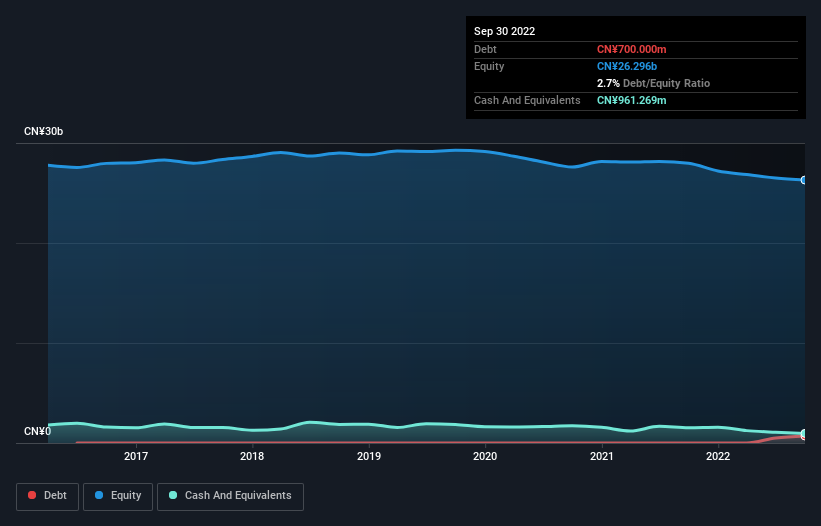Click the Debt label in tooltip

(x=485, y=49)
